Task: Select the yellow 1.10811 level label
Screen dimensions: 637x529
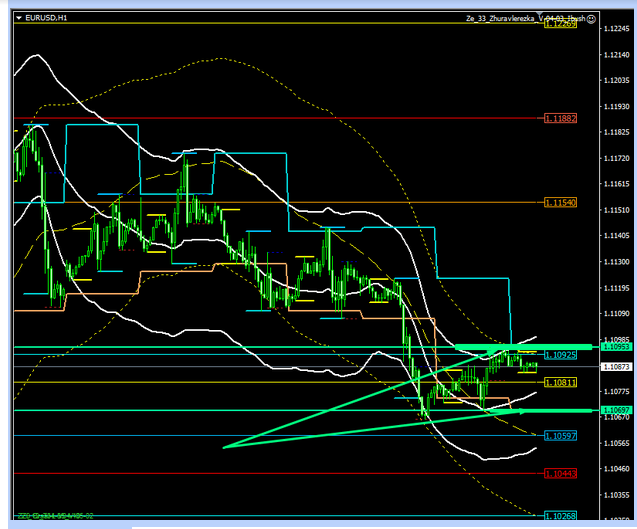Action: pyautogui.click(x=561, y=382)
